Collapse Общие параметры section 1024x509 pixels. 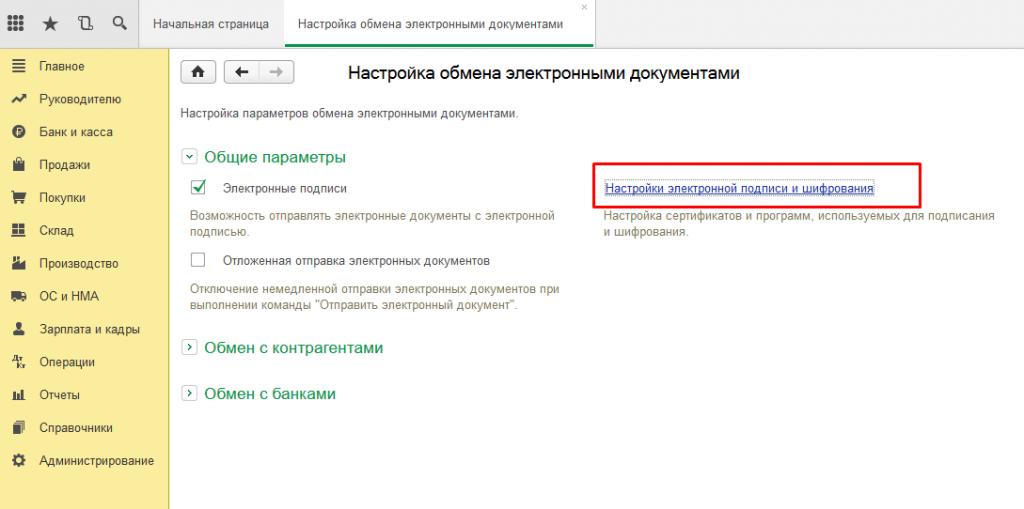click(x=188, y=157)
